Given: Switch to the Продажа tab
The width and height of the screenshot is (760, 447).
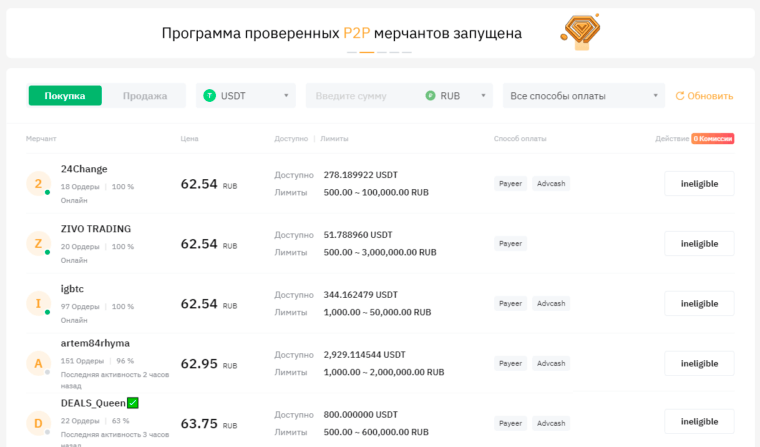Looking at the screenshot, I should tap(145, 96).
